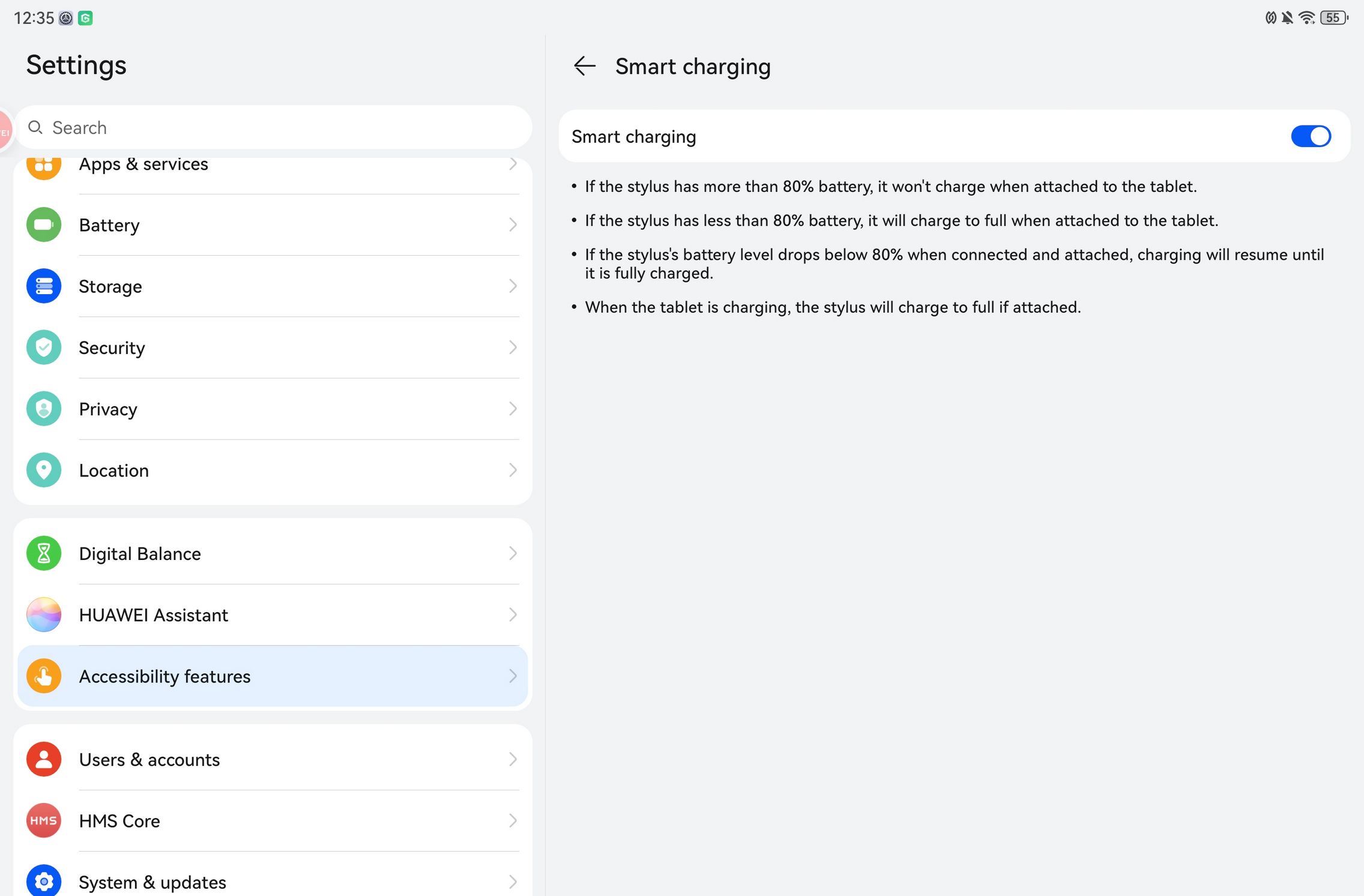Image resolution: width=1364 pixels, height=896 pixels.
Task: Click the battery level indicator in status bar
Action: [1333, 17]
